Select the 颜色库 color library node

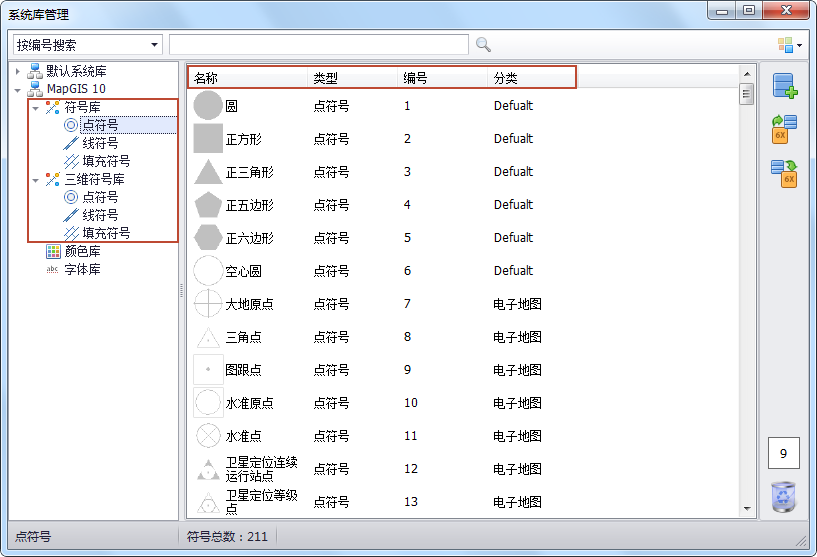click(x=82, y=252)
